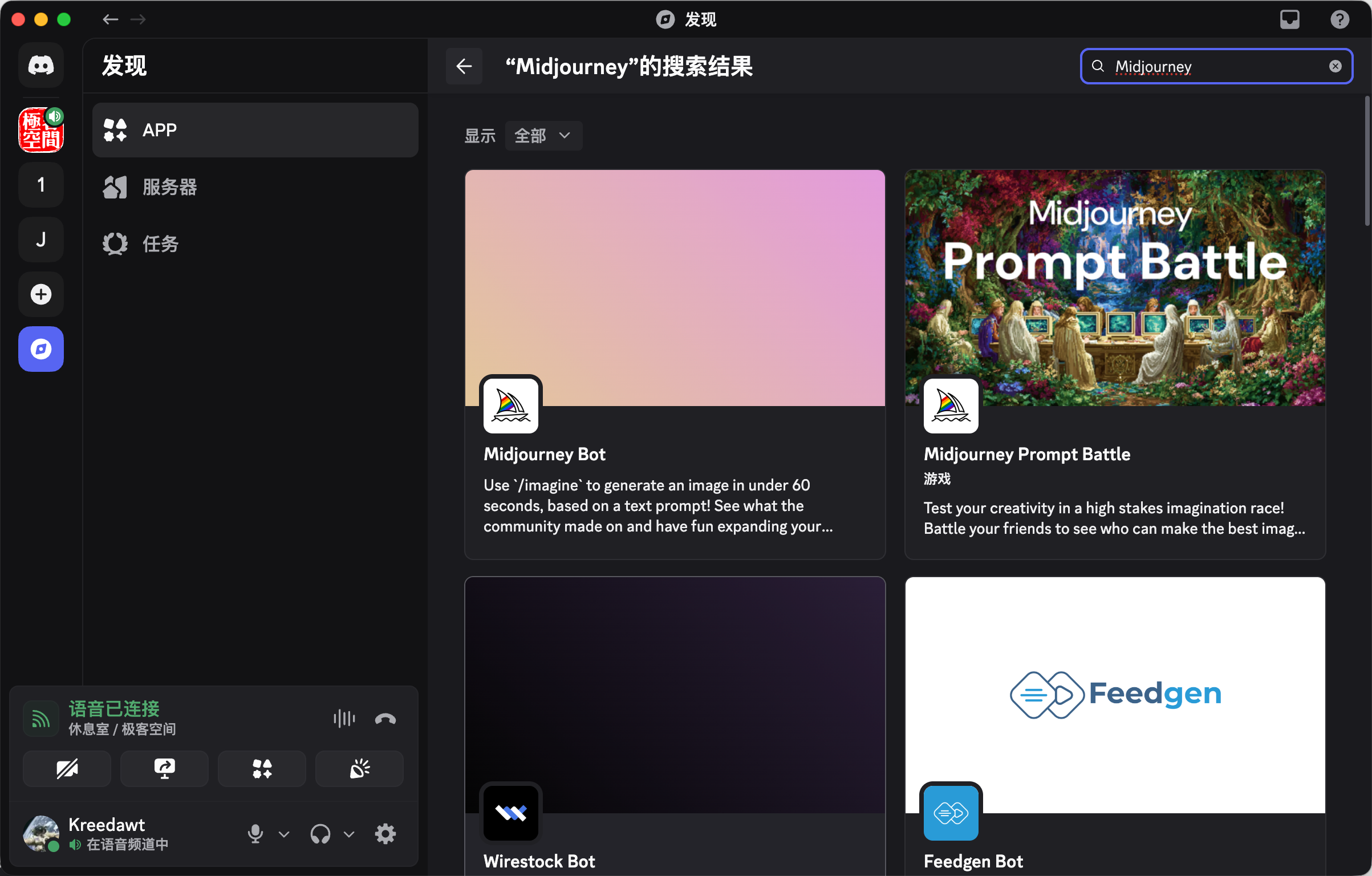Expand the 全部 filter dropdown
The width and height of the screenshot is (1372, 876).
543,136
